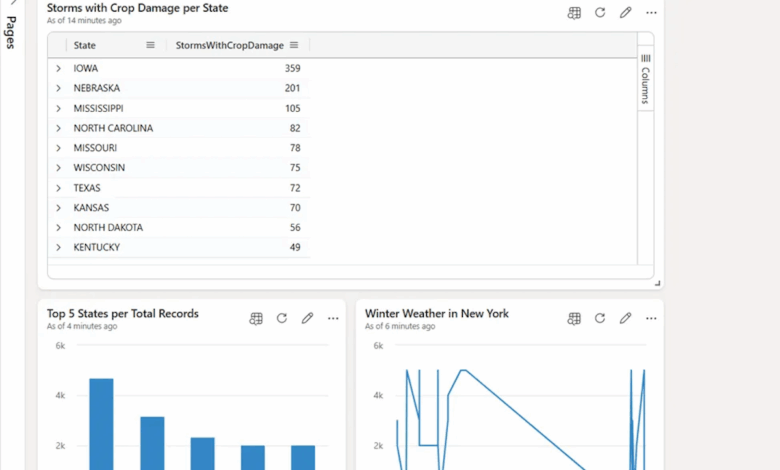Open the StormsWithCropDamage column menu

[294, 45]
